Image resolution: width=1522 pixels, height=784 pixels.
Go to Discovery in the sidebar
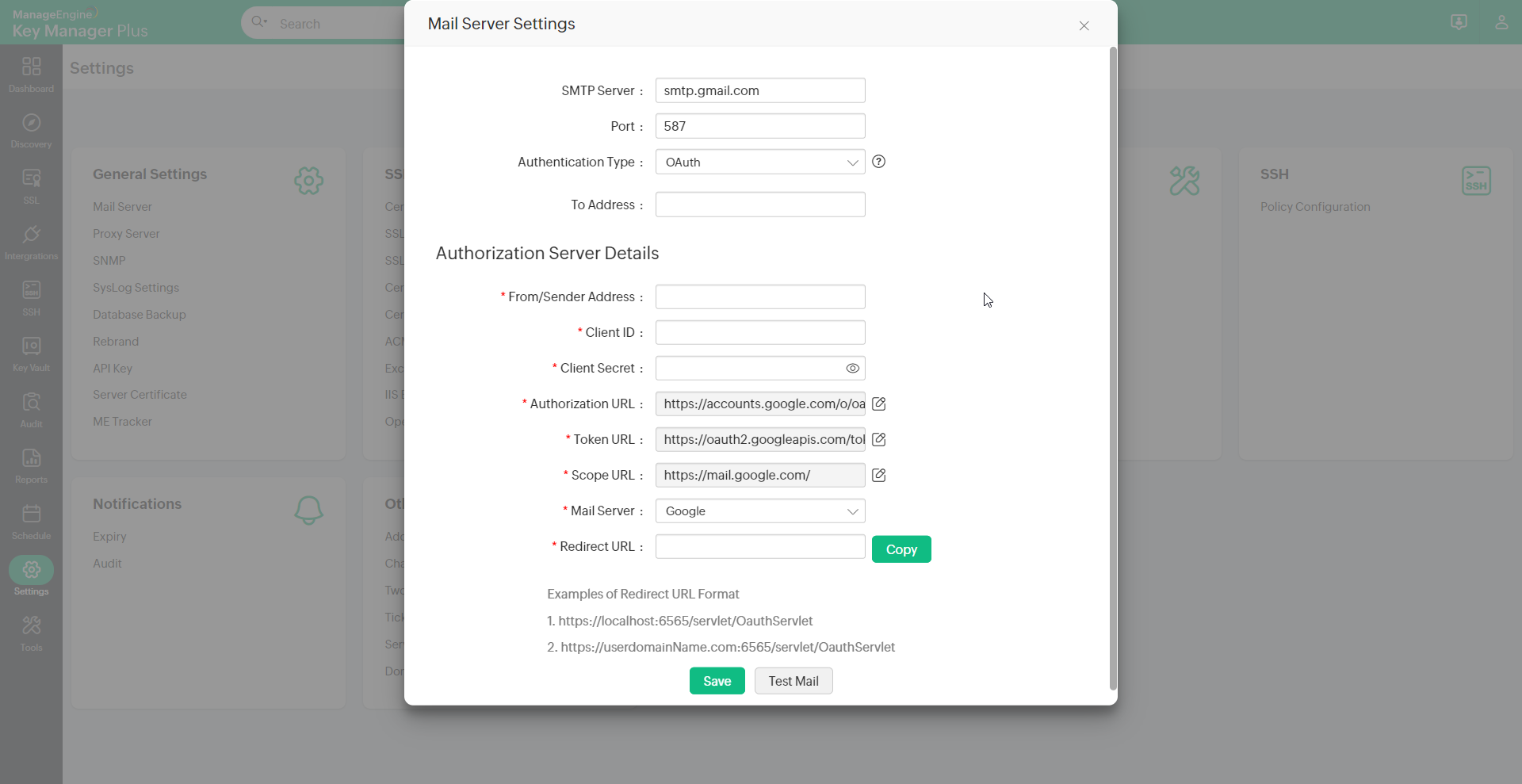tap(31, 130)
